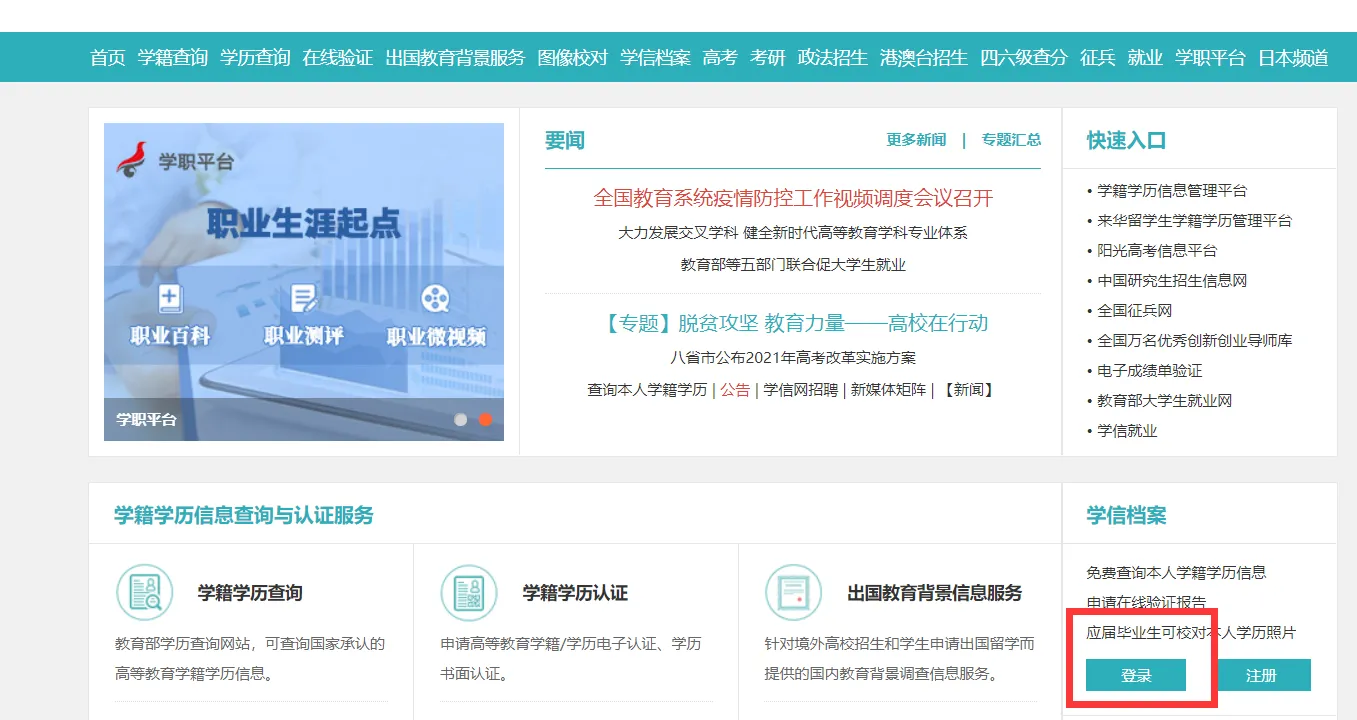Select the first carousel indicator dot
The height and width of the screenshot is (720, 1357).
[459, 421]
